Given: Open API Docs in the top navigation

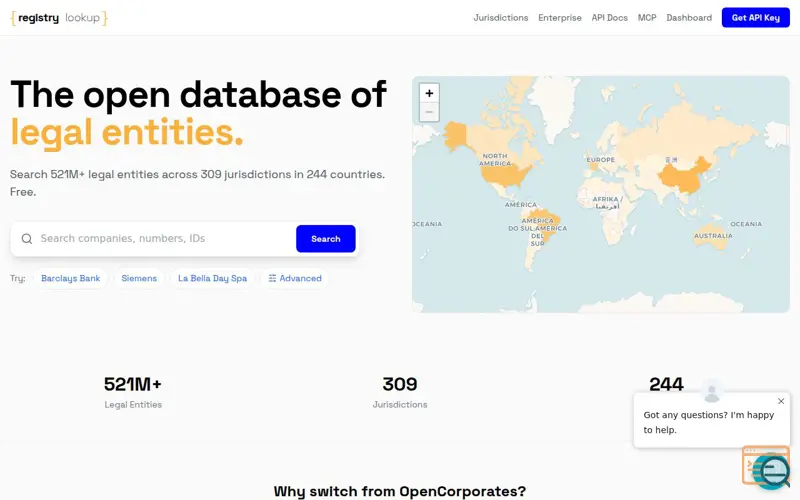Looking at the screenshot, I should (x=609, y=18).
